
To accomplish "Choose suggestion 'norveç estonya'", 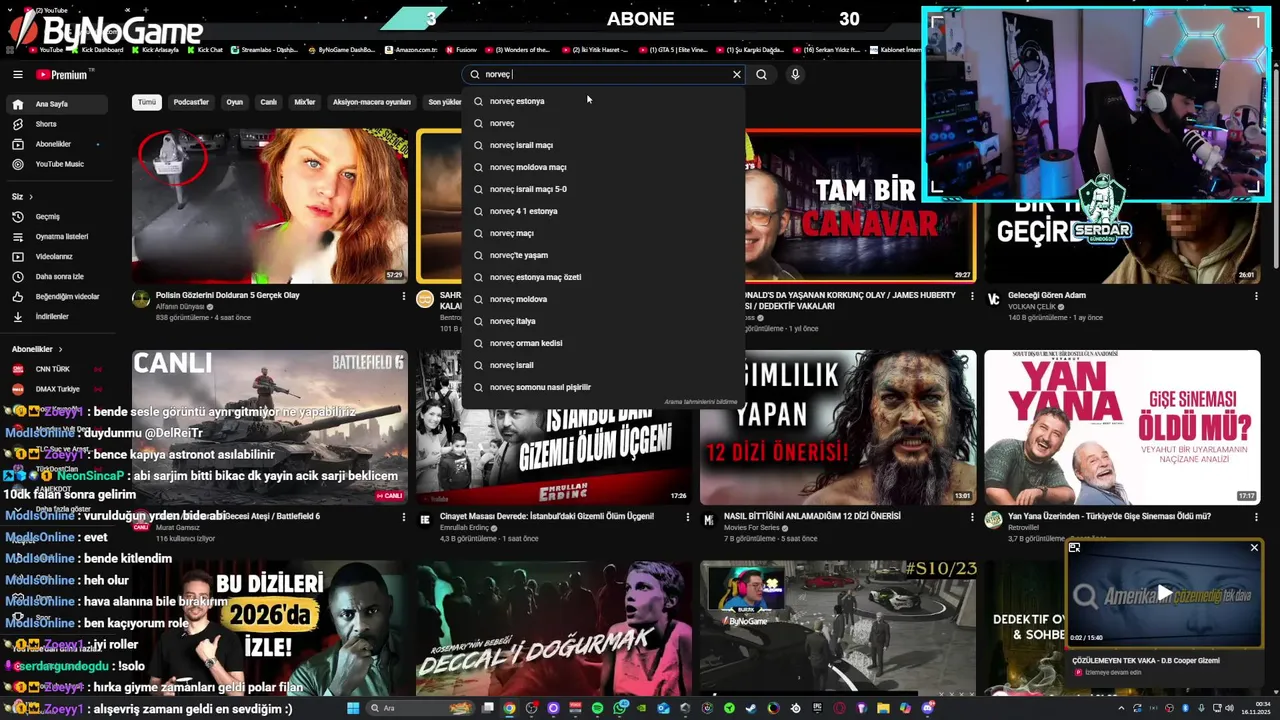I will (603, 101).
